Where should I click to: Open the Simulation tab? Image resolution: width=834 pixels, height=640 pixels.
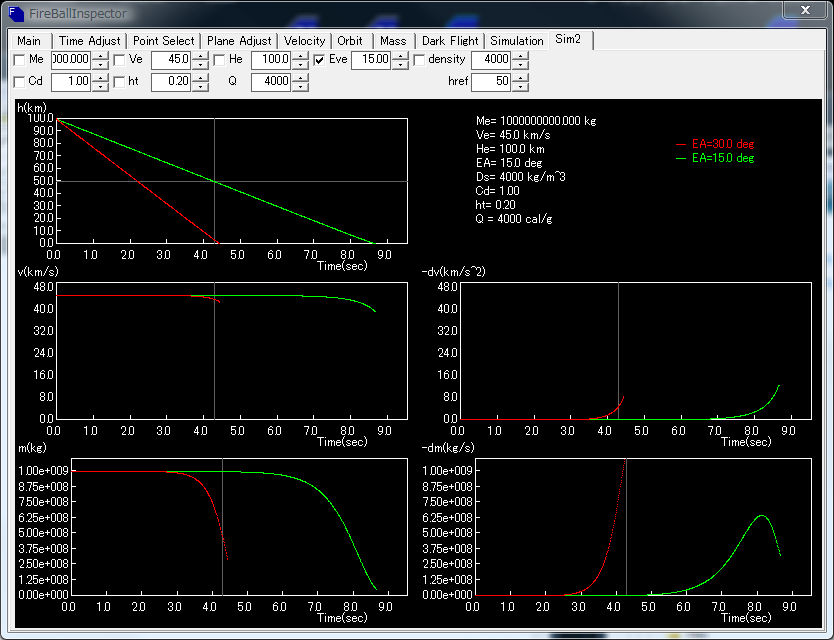(x=517, y=41)
